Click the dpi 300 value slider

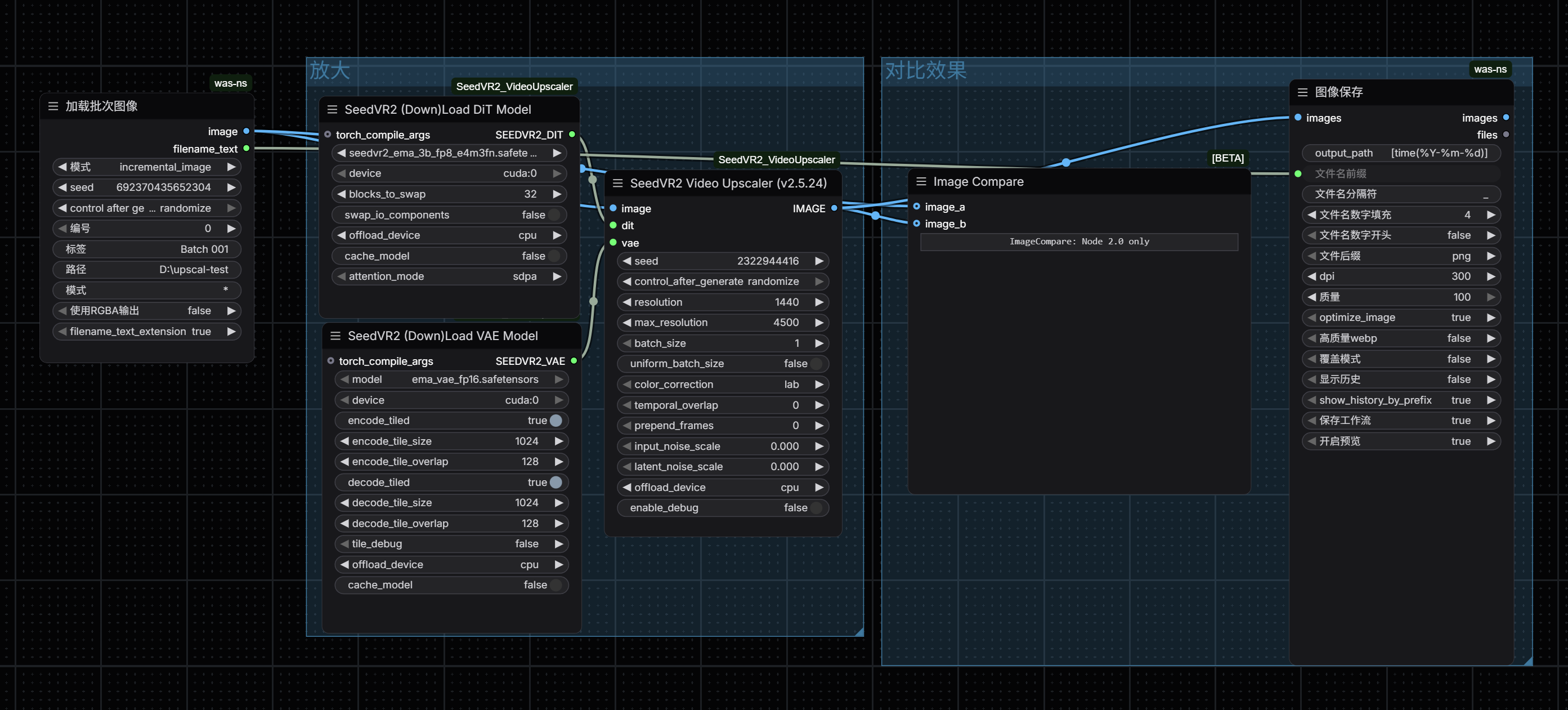[1400, 276]
